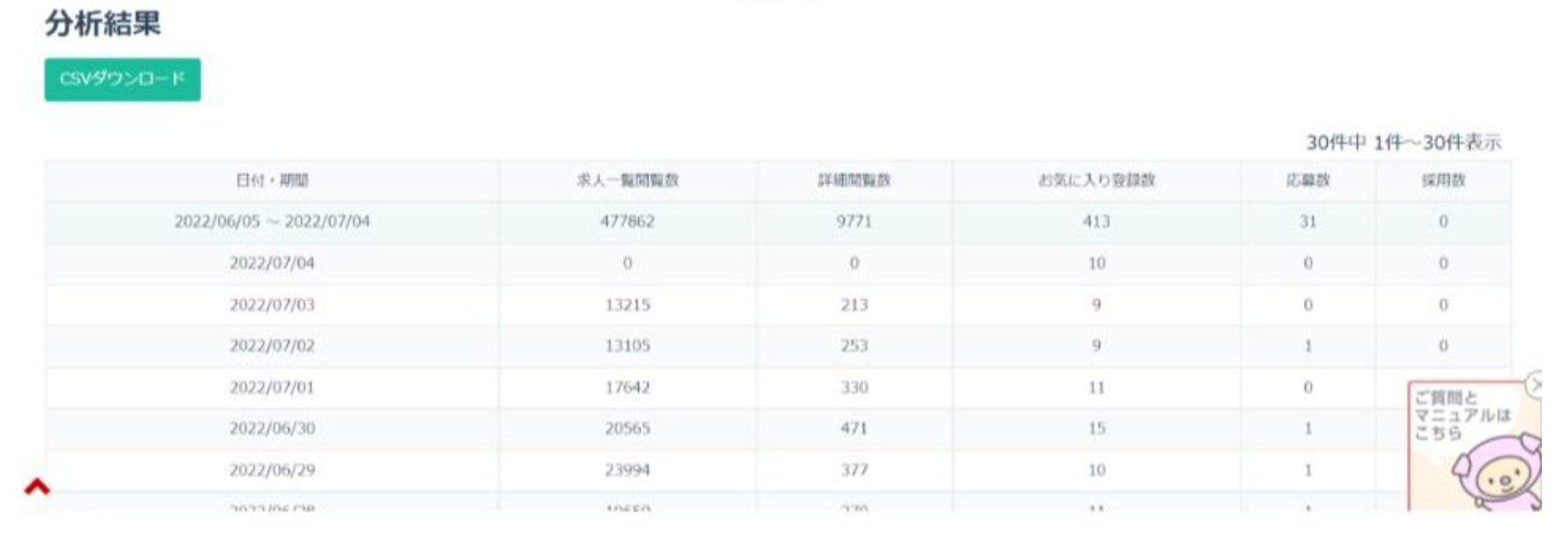Select the 応募数 column header
This screenshot has height=534, width=1568.
tap(1308, 180)
